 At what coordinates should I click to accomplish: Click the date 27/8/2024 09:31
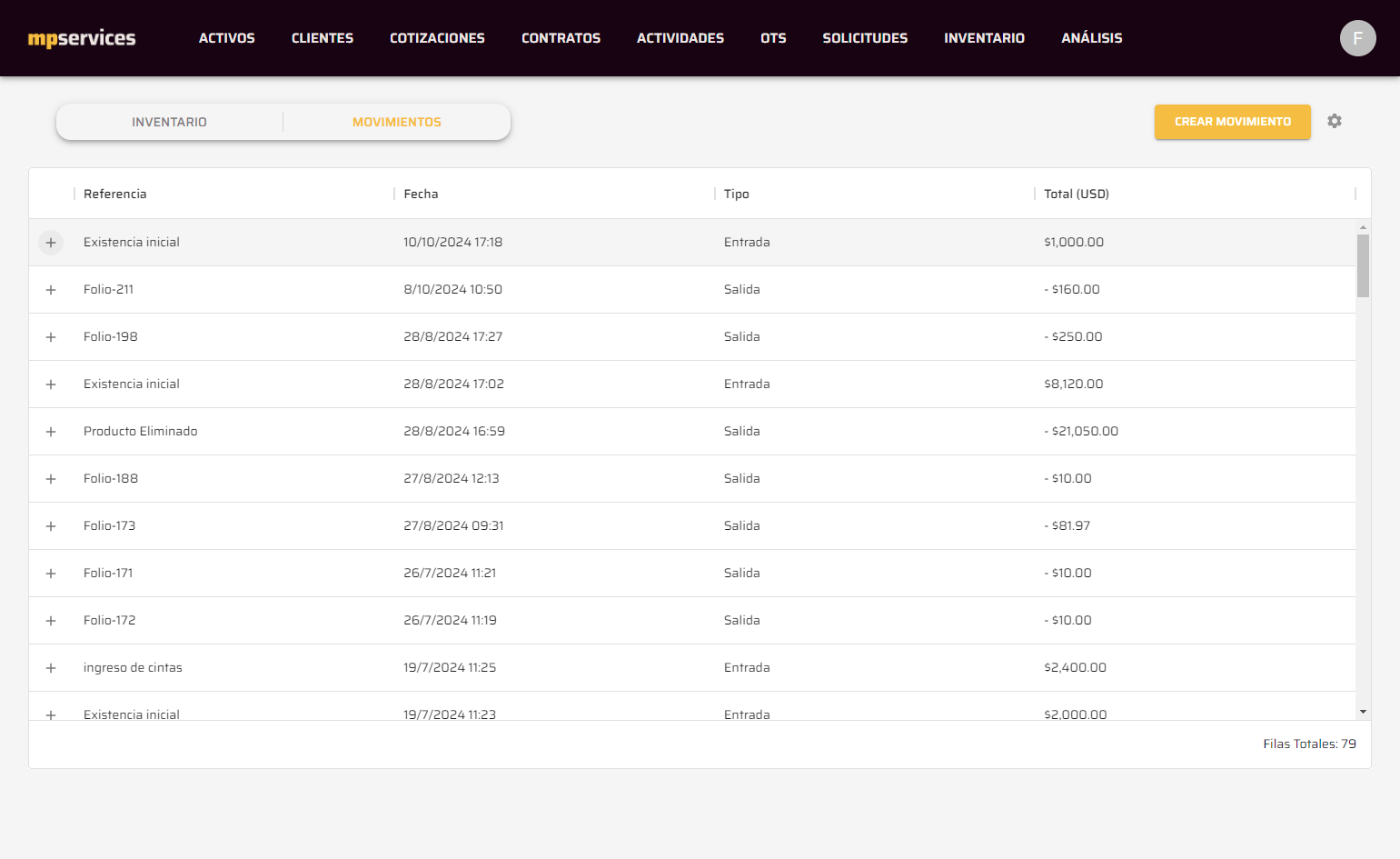(453, 526)
